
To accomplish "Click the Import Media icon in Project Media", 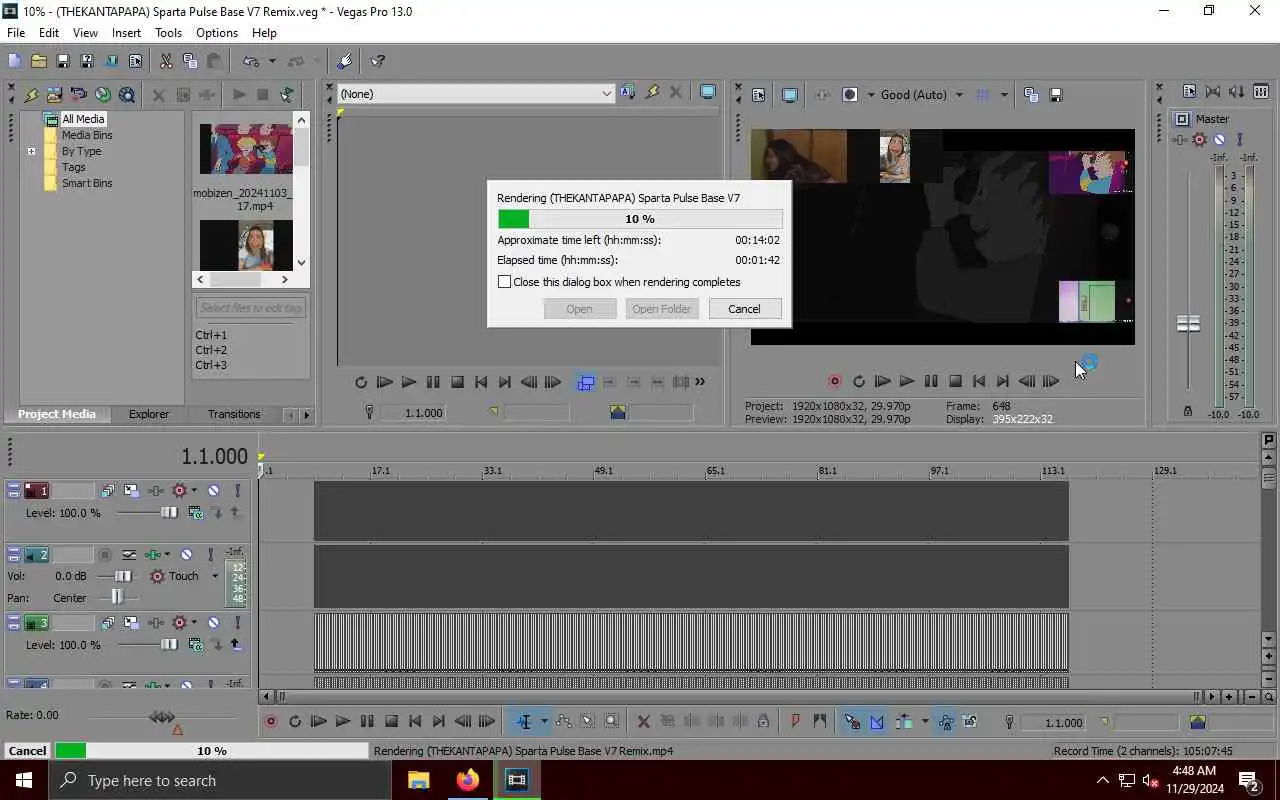I will tap(54, 95).
